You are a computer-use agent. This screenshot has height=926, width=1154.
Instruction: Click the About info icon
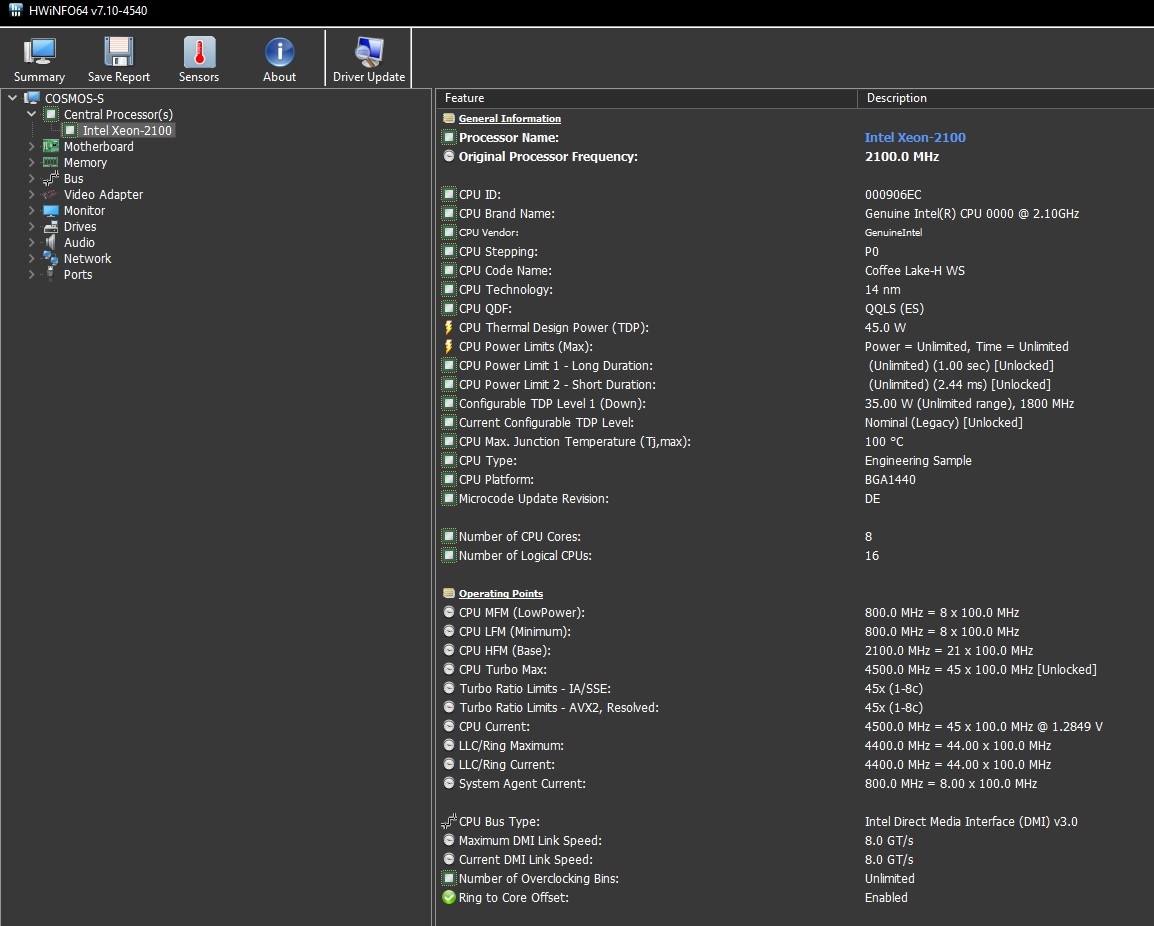pyautogui.click(x=279, y=58)
